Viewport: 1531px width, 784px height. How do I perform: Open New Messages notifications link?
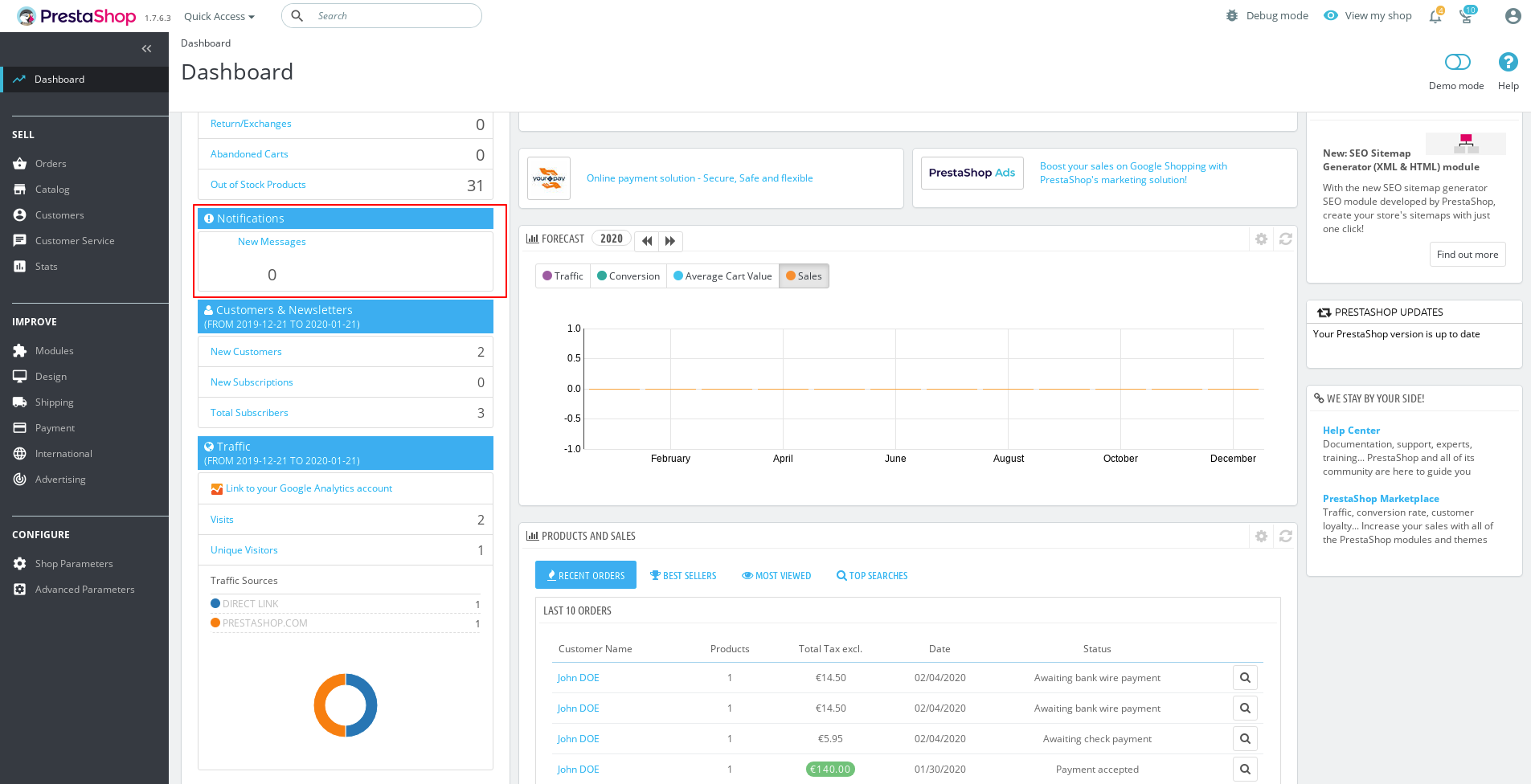click(272, 242)
